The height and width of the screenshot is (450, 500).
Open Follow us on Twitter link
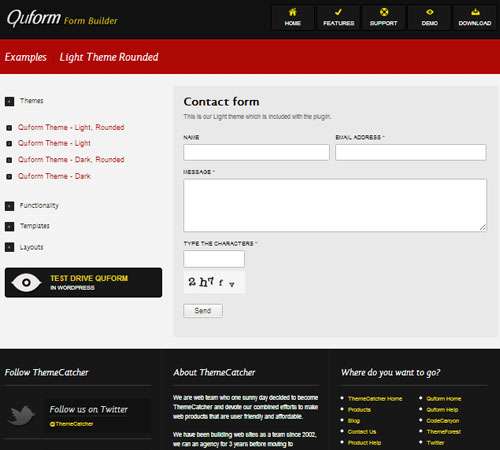pos(88,409)
